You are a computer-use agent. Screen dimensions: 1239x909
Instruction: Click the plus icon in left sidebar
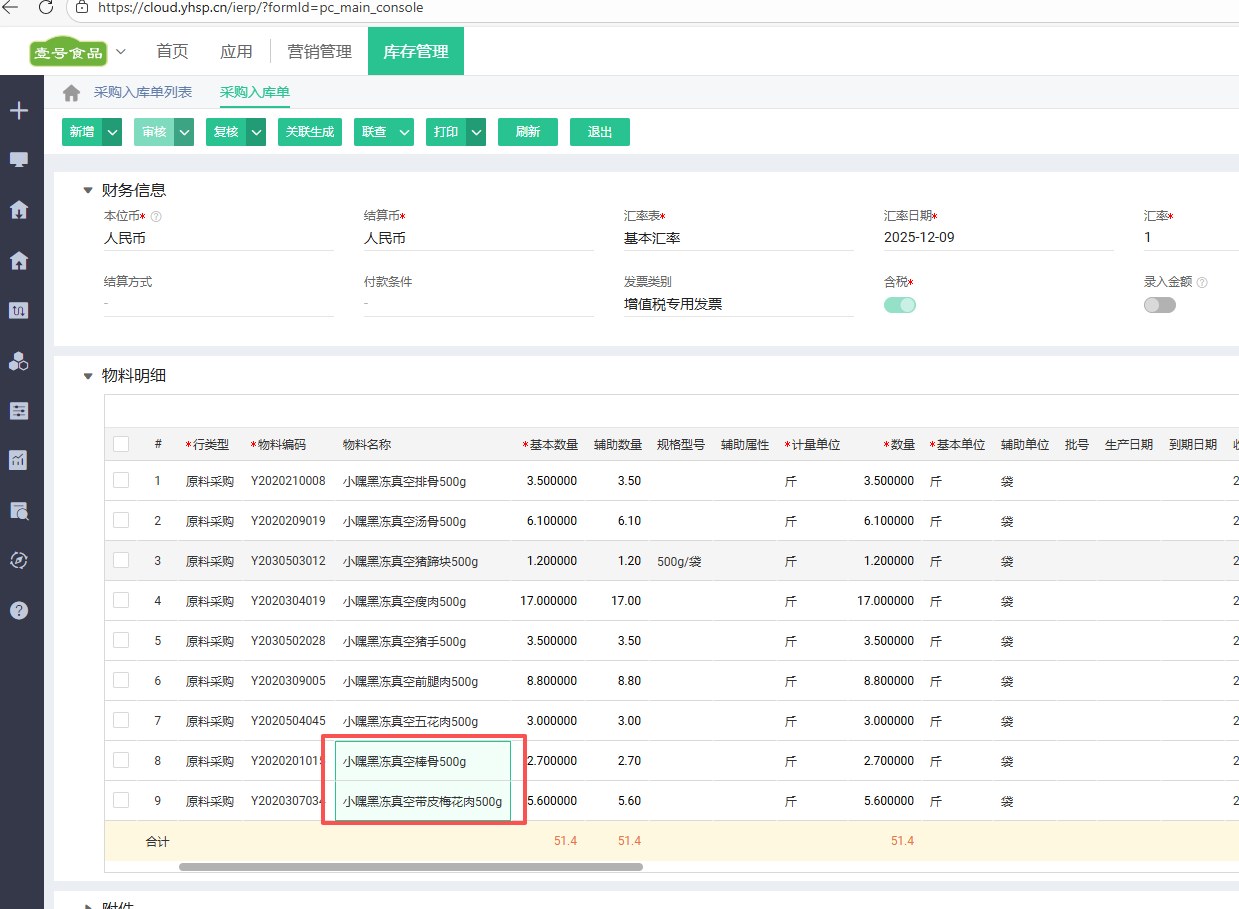[18, 110]
